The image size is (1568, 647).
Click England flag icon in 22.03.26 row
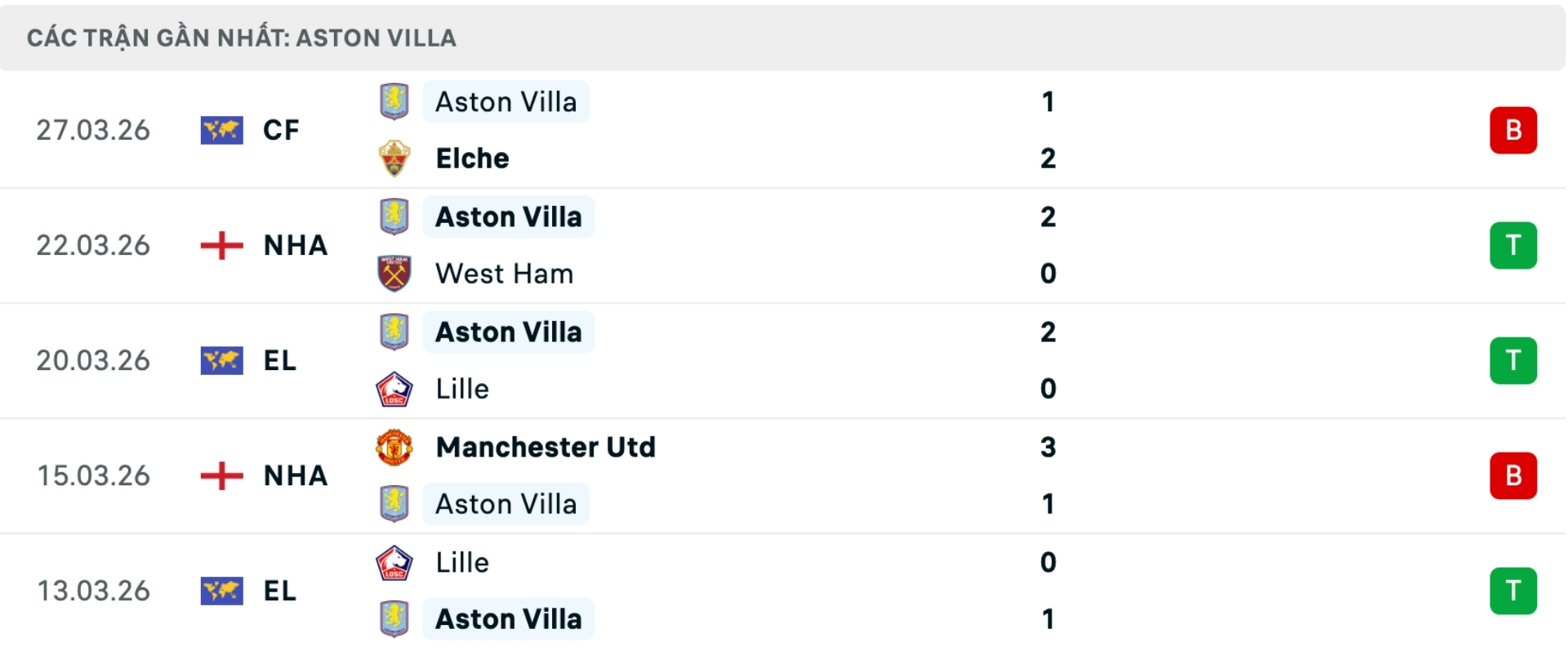[x=221, y=245]
